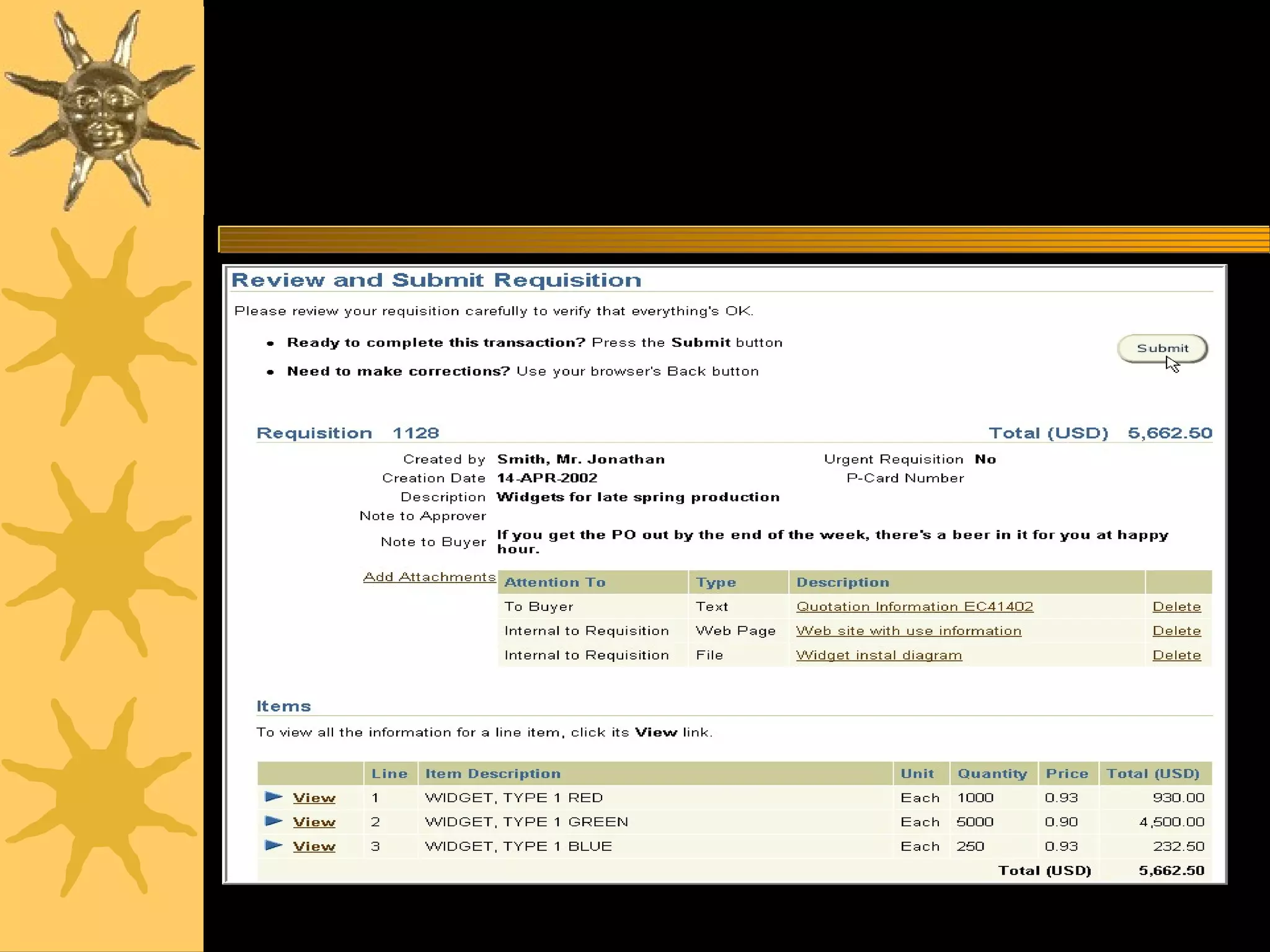Delete the Widget instal diagram attachment
This screenshot has width=1270, height=952.
1176,655
